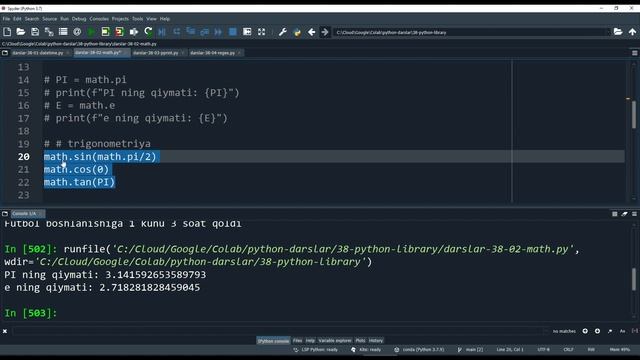640x360 pixels.
Task: Open PYTHONPATH manager python icon
Action: (x=297, y=32)
